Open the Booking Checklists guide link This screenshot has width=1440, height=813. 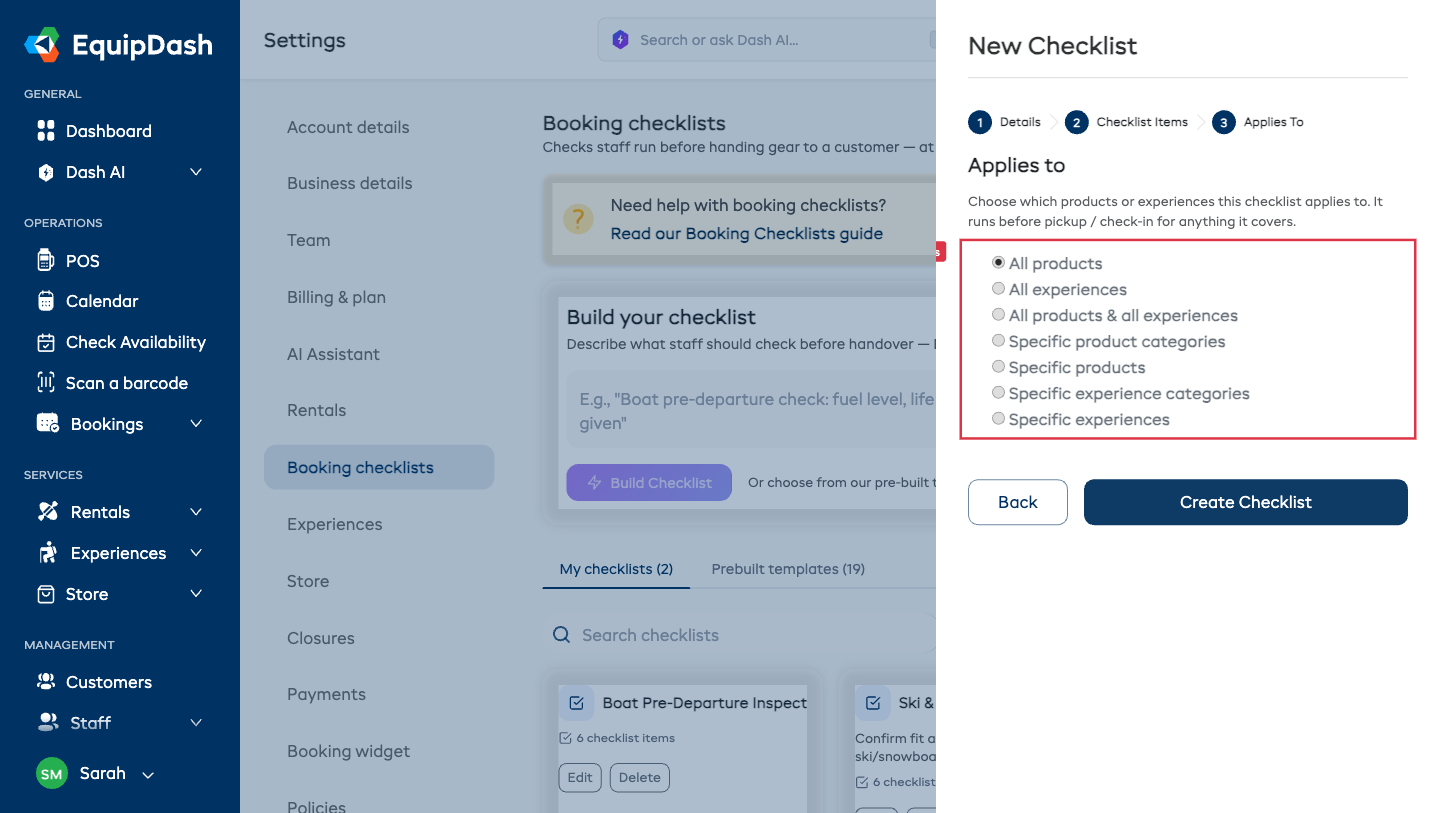click(x=747, y=234)
